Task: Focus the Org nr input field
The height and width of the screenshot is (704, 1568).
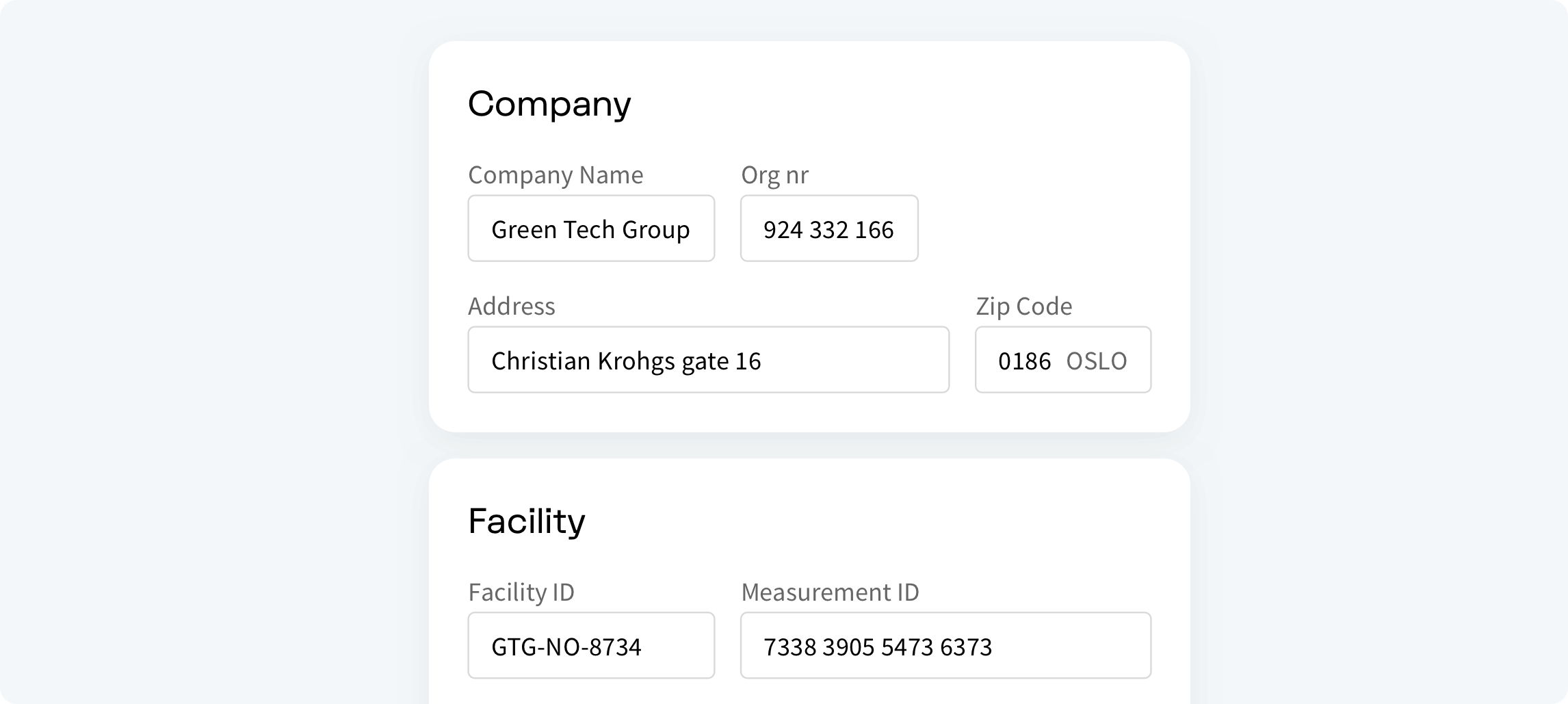Action: point(828,229)
